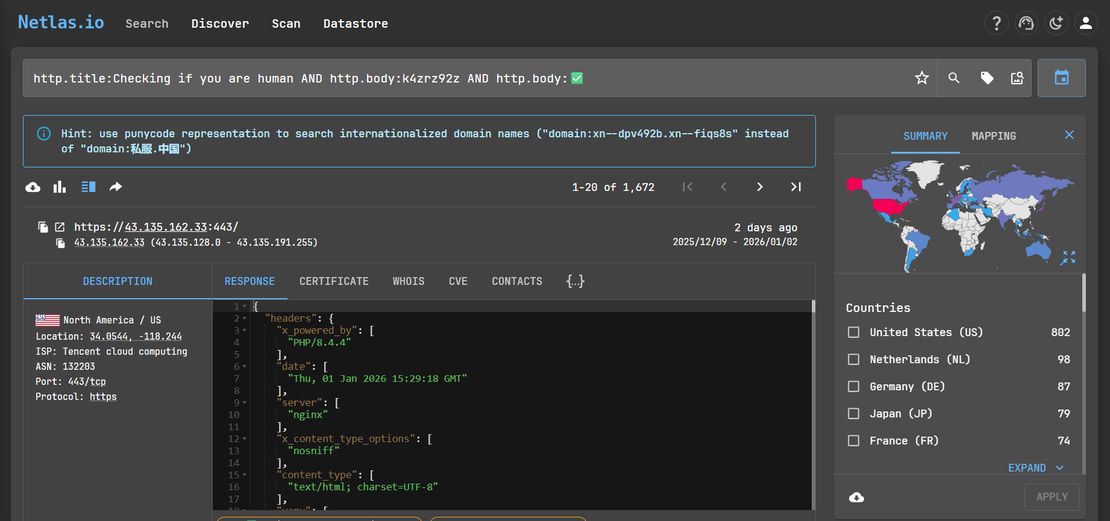The height and width of the screenshot is (521, 1110).
Task: Click the tag icon in the search bar
Action: point(986,78)
